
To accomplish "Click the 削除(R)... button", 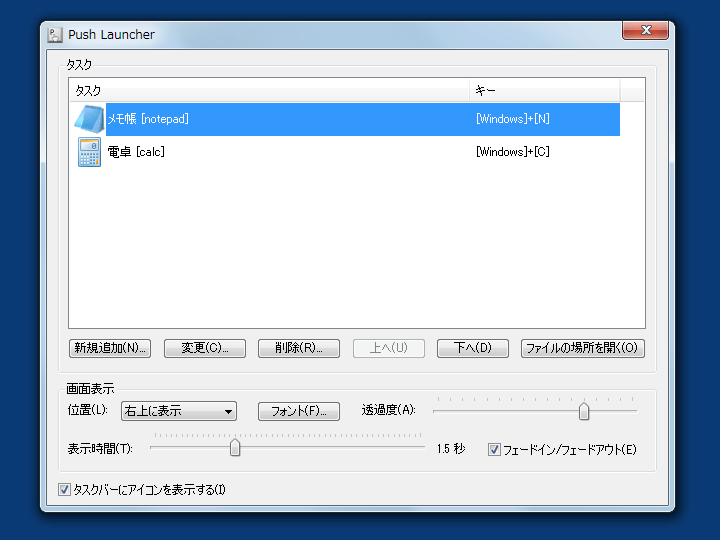I will pyautogui.click(x=299, y=348).
